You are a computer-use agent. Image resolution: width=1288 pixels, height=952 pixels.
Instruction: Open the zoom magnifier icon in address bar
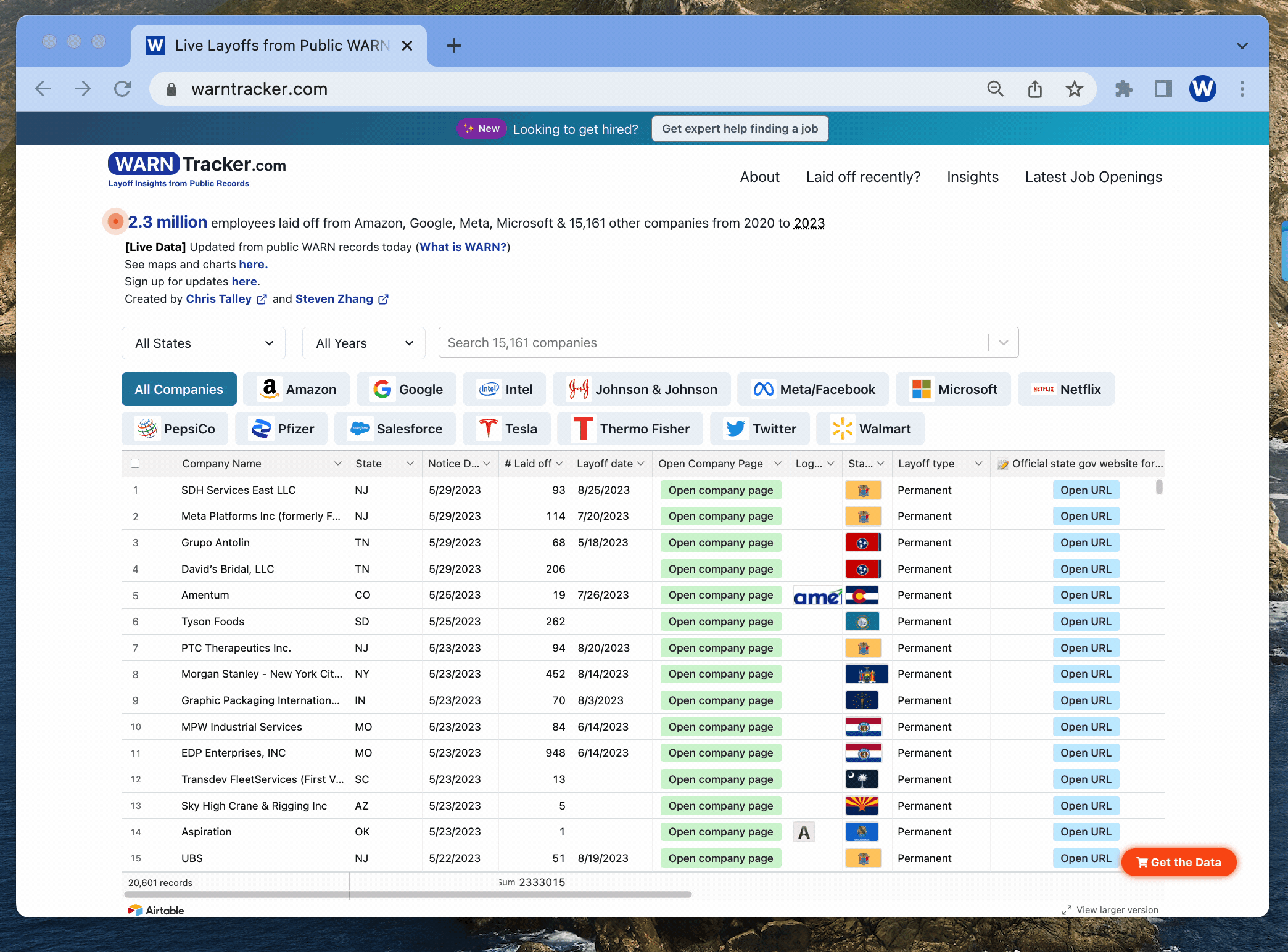click(x=995, y=89)
